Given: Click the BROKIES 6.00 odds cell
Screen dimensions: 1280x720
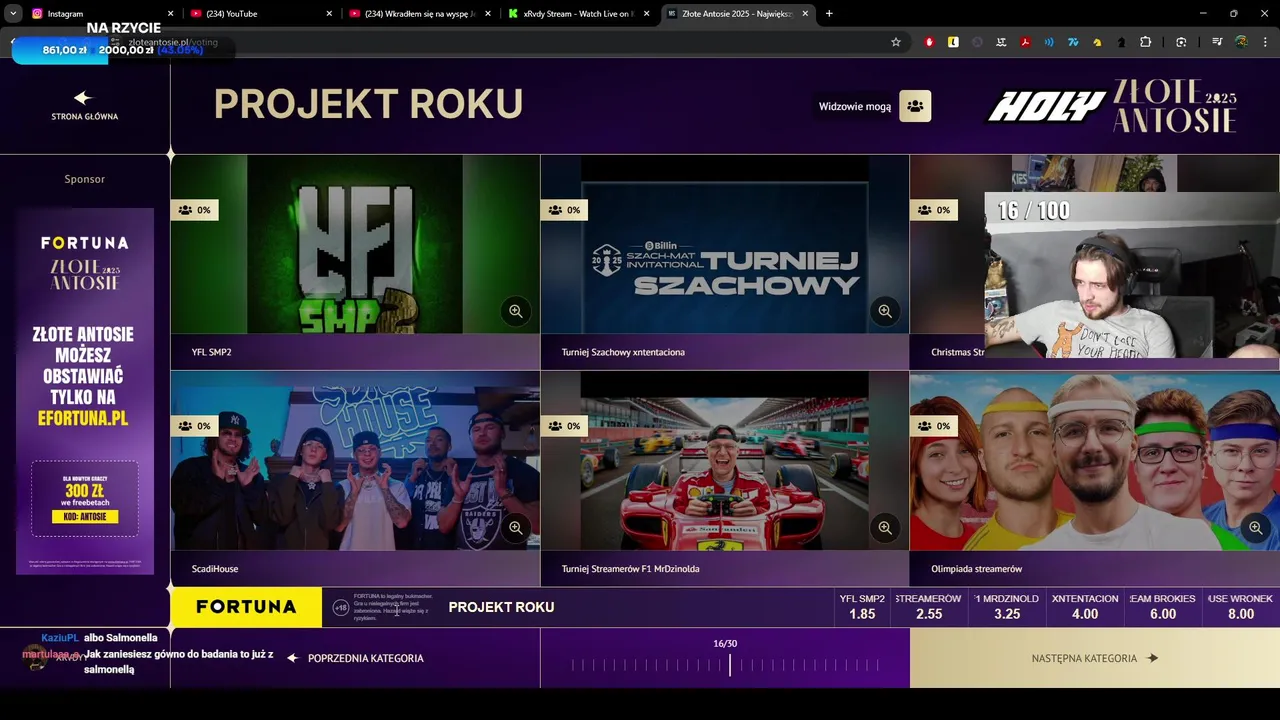Looking at the screenshot, I should tap(1163, 607).
